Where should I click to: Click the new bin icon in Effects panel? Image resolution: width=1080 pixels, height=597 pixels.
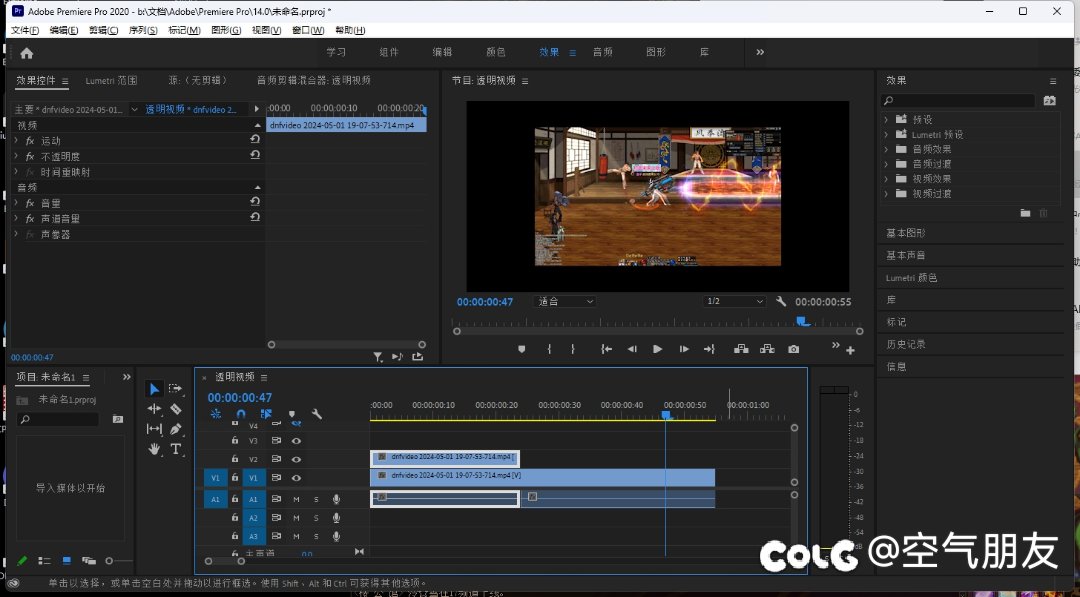1026,213
